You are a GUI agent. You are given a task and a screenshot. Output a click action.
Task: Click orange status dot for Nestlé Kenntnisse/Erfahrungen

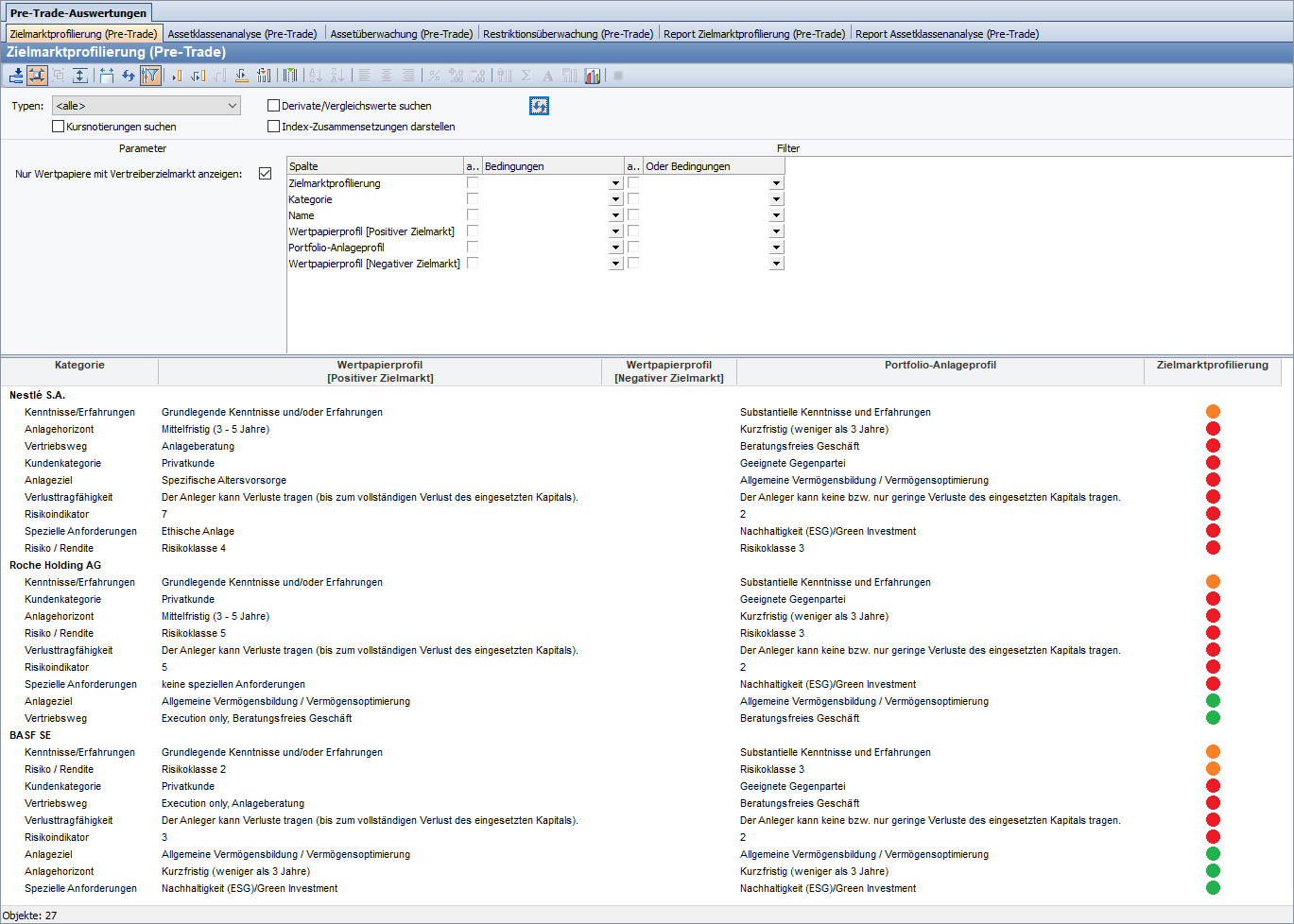tap(1213, 412)
